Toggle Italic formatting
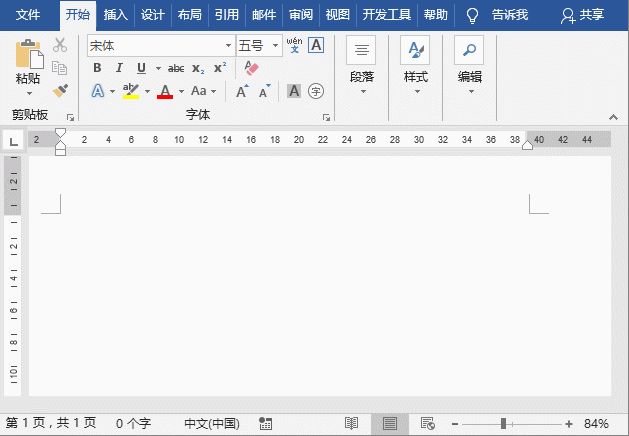The height and width of the screenshot is (436, 629). click(x=119, y=68)
